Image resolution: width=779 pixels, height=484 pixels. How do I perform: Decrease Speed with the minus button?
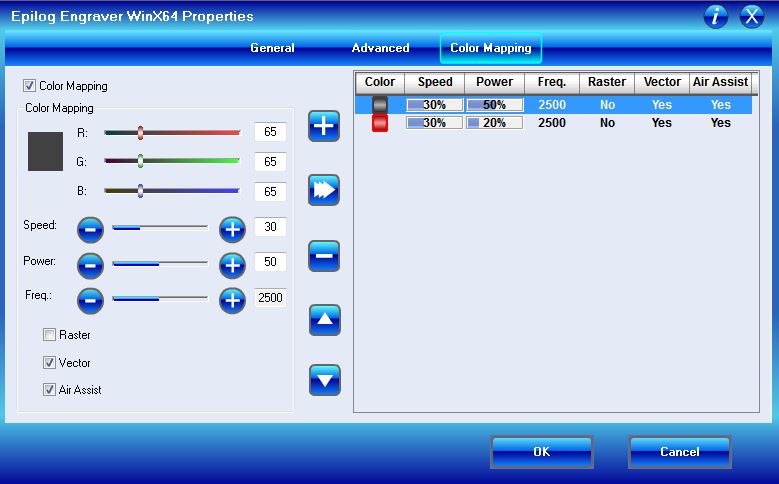[90, 230]
